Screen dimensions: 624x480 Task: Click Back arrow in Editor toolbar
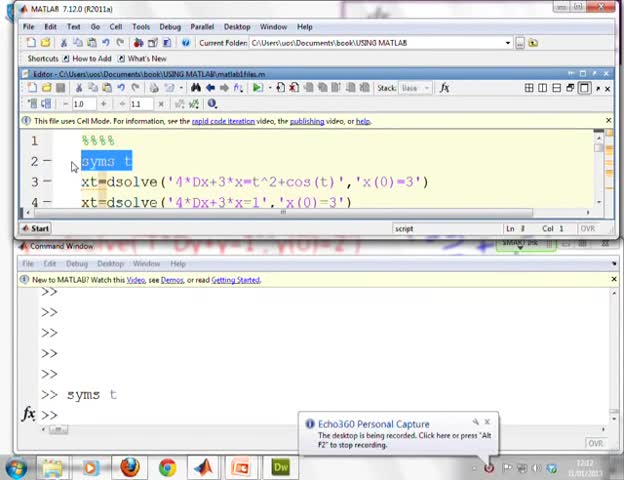210,88
